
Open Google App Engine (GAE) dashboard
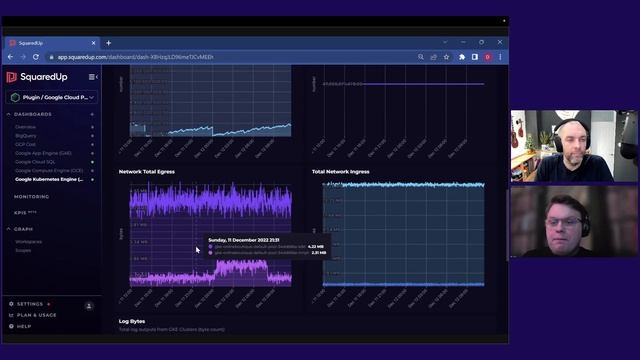(43, 153)
